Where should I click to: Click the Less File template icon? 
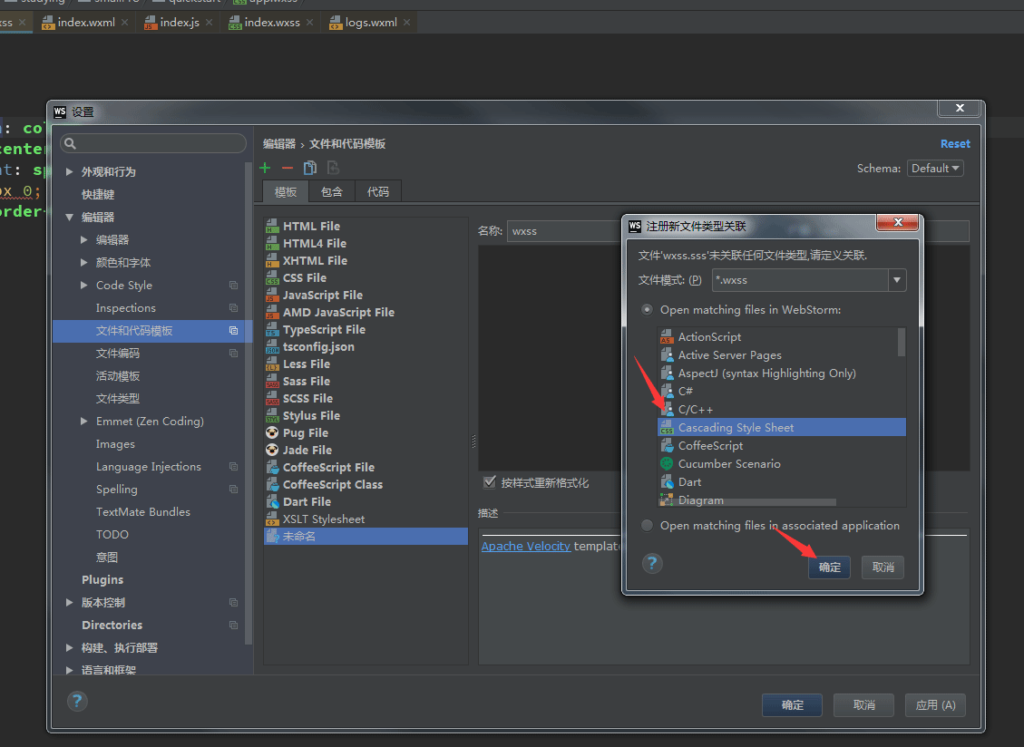(x=272, y=364)
